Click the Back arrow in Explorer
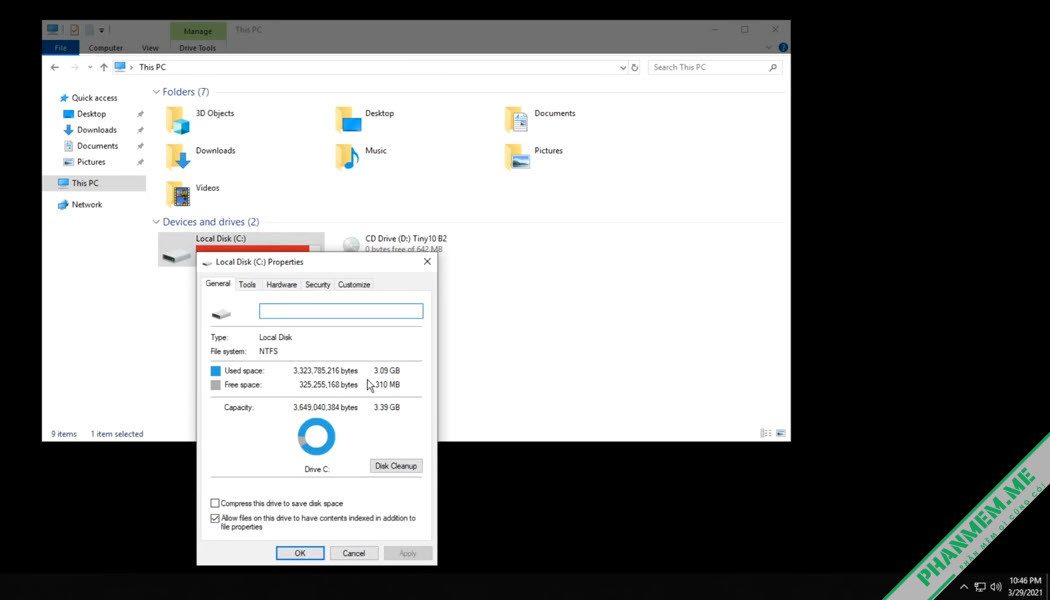Viewport: 1050px width, 600px height. click(55, 67)
